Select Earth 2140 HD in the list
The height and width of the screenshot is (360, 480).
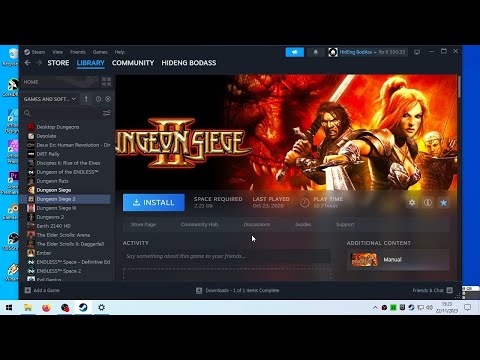(53, 226)
